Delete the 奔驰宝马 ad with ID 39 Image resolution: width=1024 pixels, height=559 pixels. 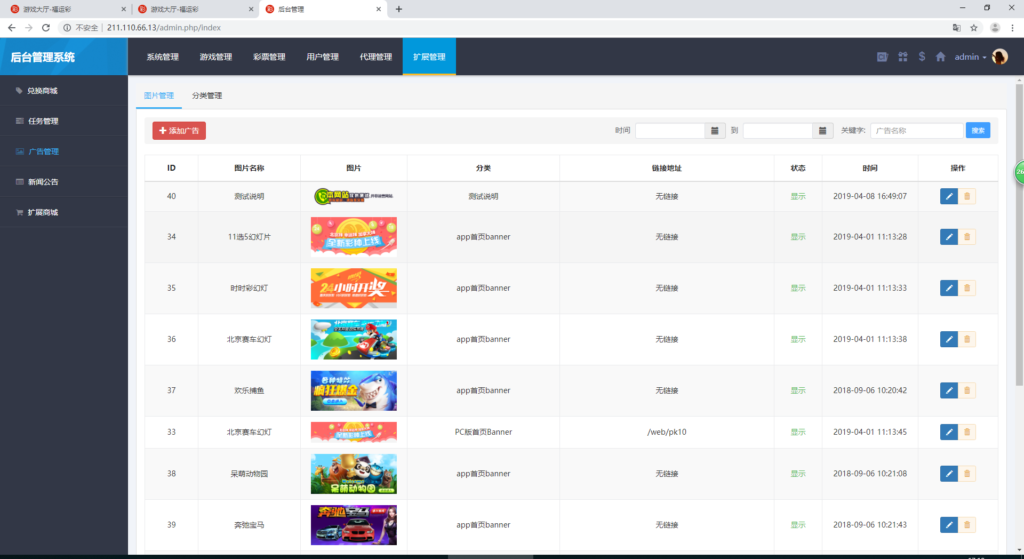(x=967, y=525)
